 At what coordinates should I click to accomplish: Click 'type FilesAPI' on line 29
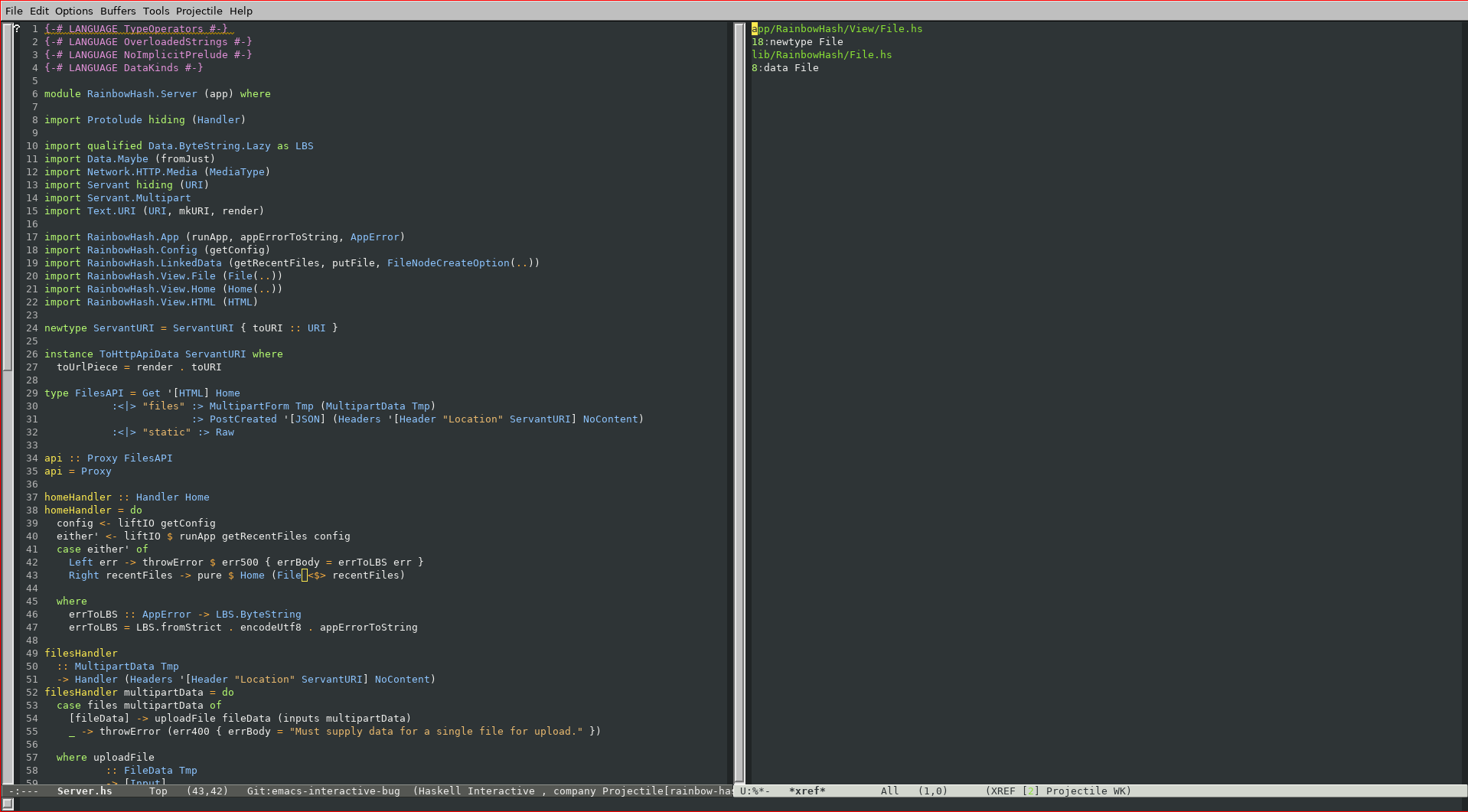[83, 393]
